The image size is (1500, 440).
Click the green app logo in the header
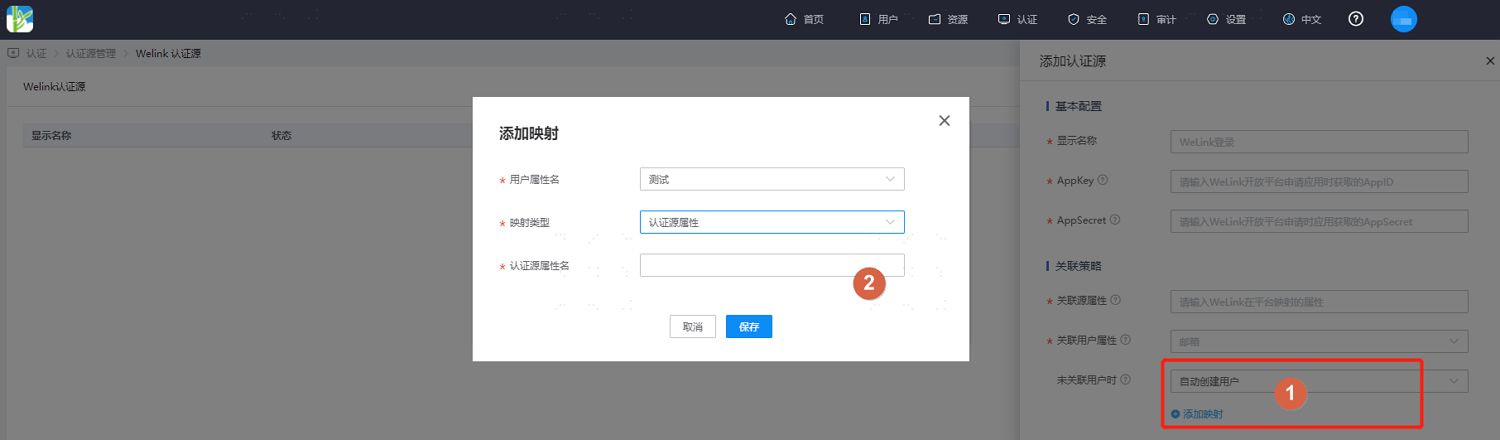point(20,19)
